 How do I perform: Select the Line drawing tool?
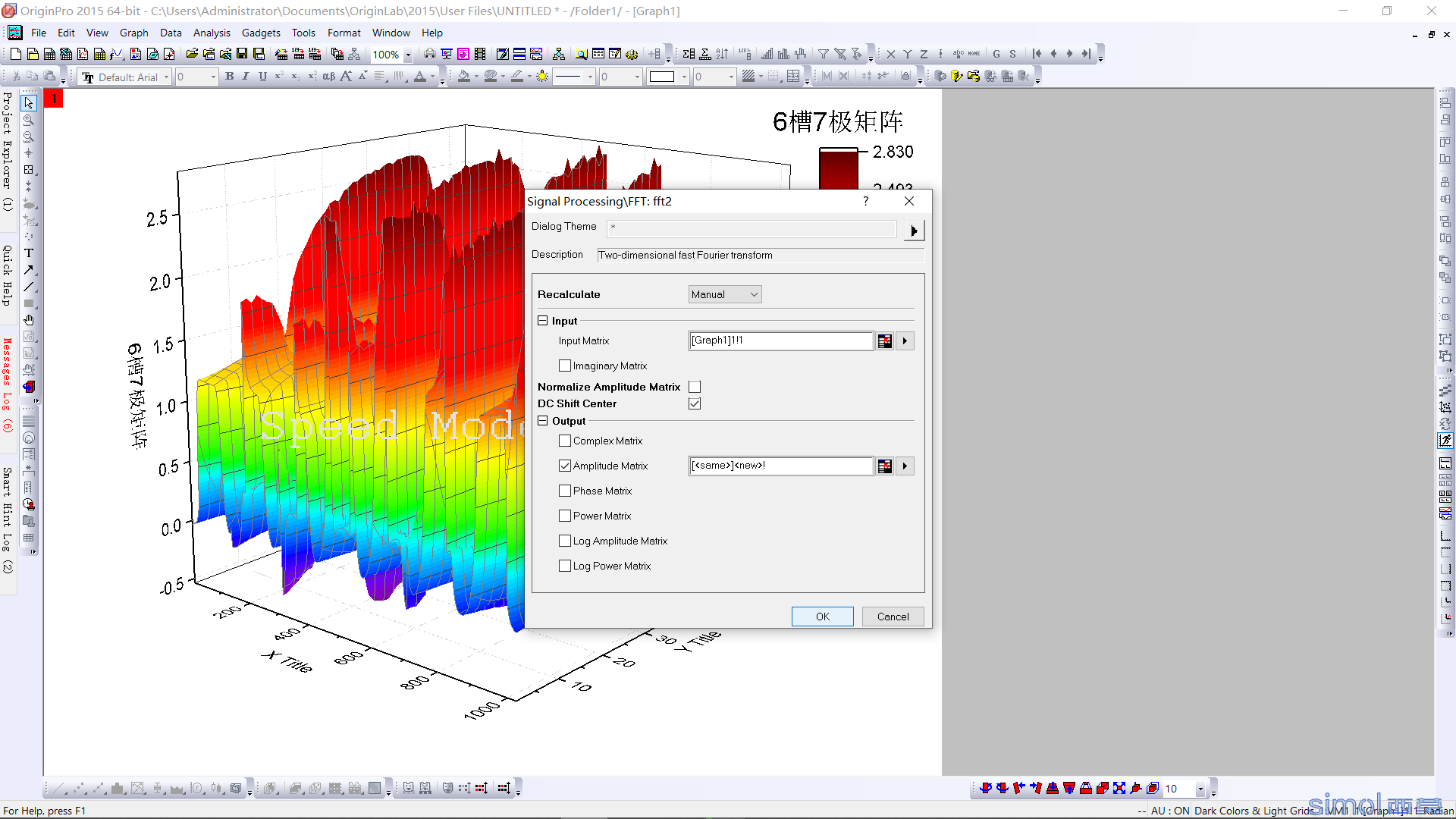coord(29,287)
